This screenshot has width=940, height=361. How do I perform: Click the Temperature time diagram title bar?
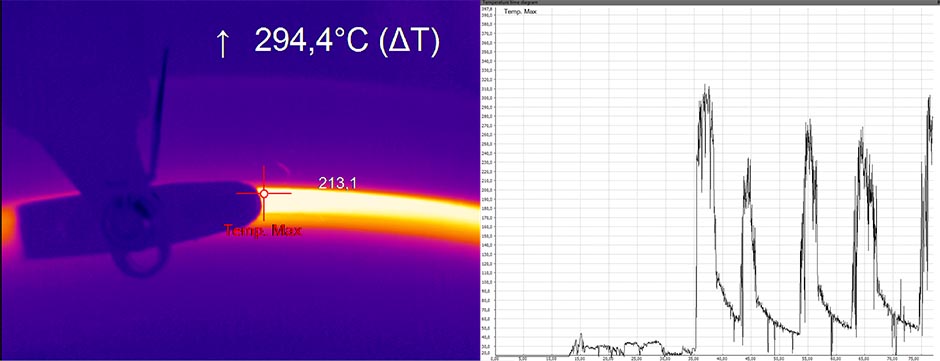(710, 2)
